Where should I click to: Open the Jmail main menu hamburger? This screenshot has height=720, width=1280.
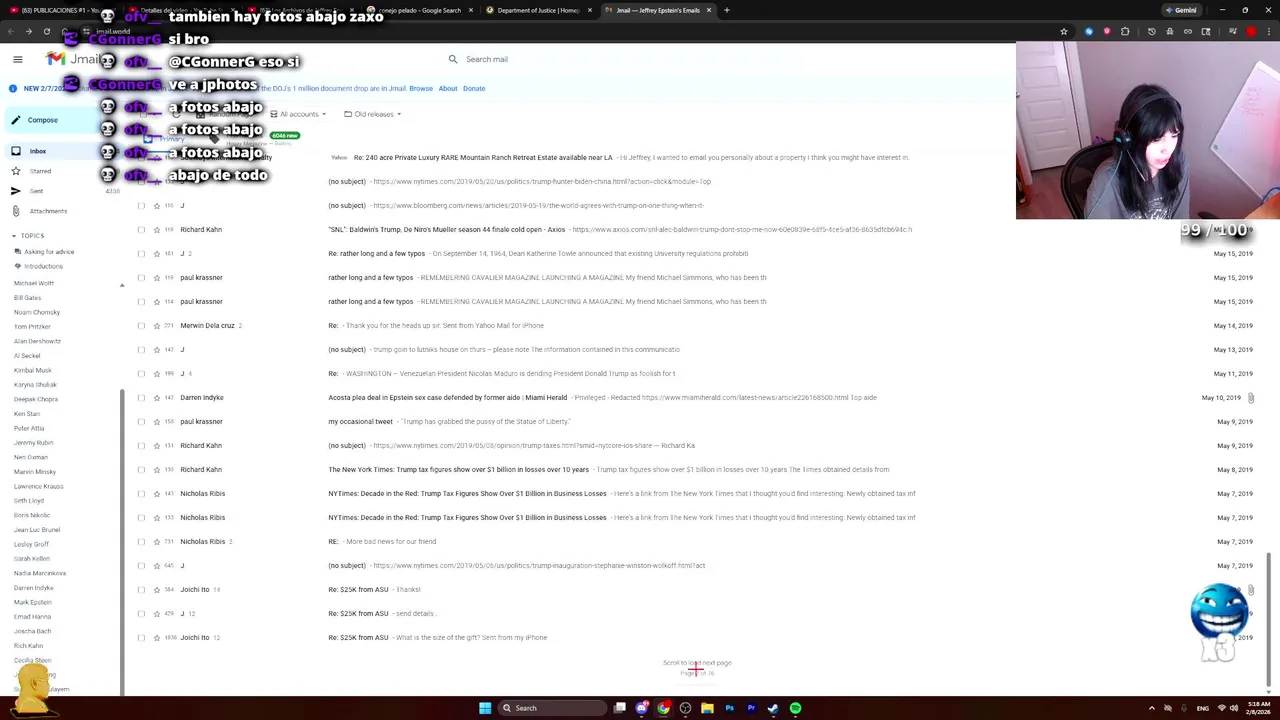[17, 59]
